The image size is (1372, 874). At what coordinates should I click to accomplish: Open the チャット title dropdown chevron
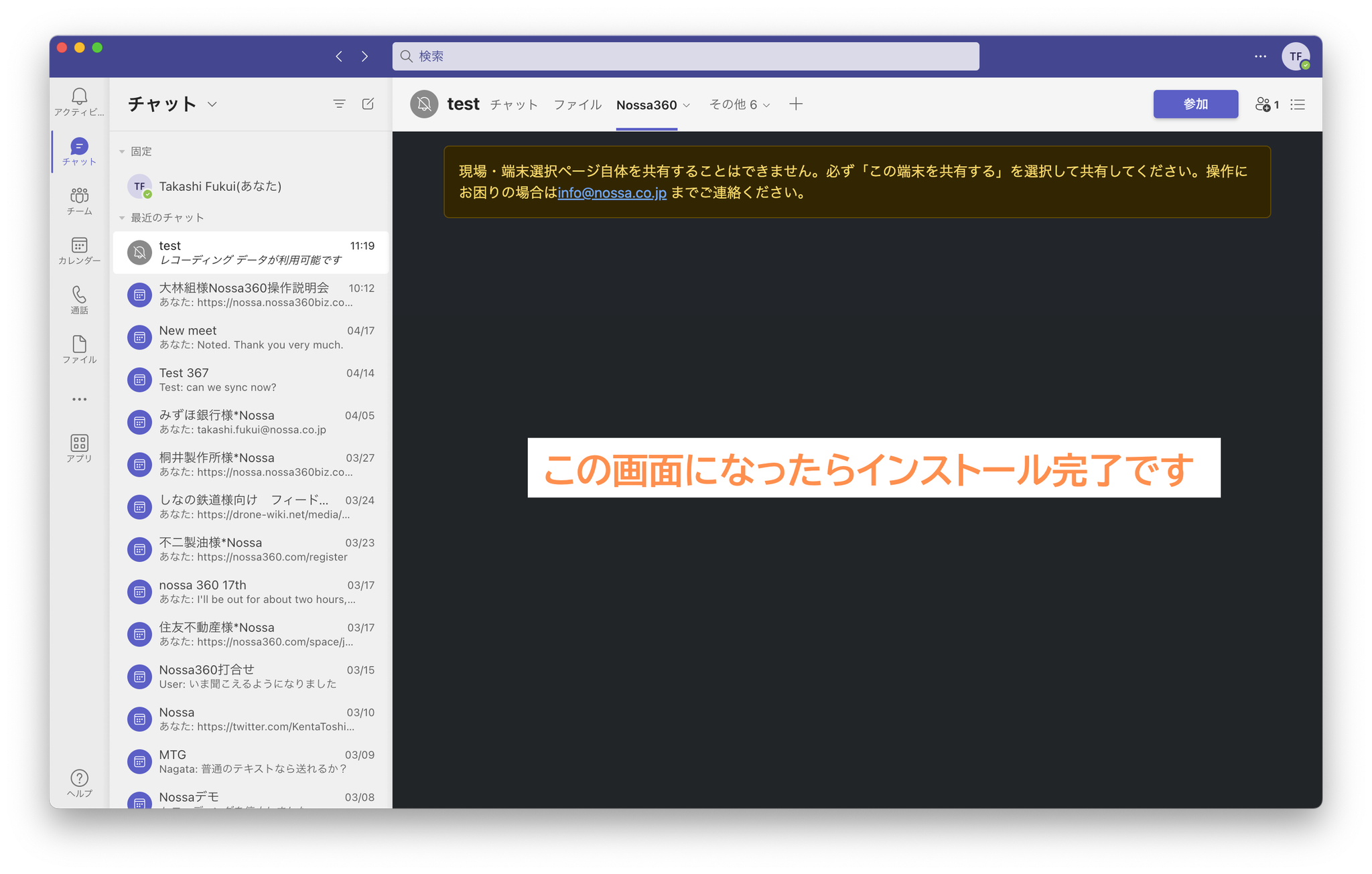212,104
